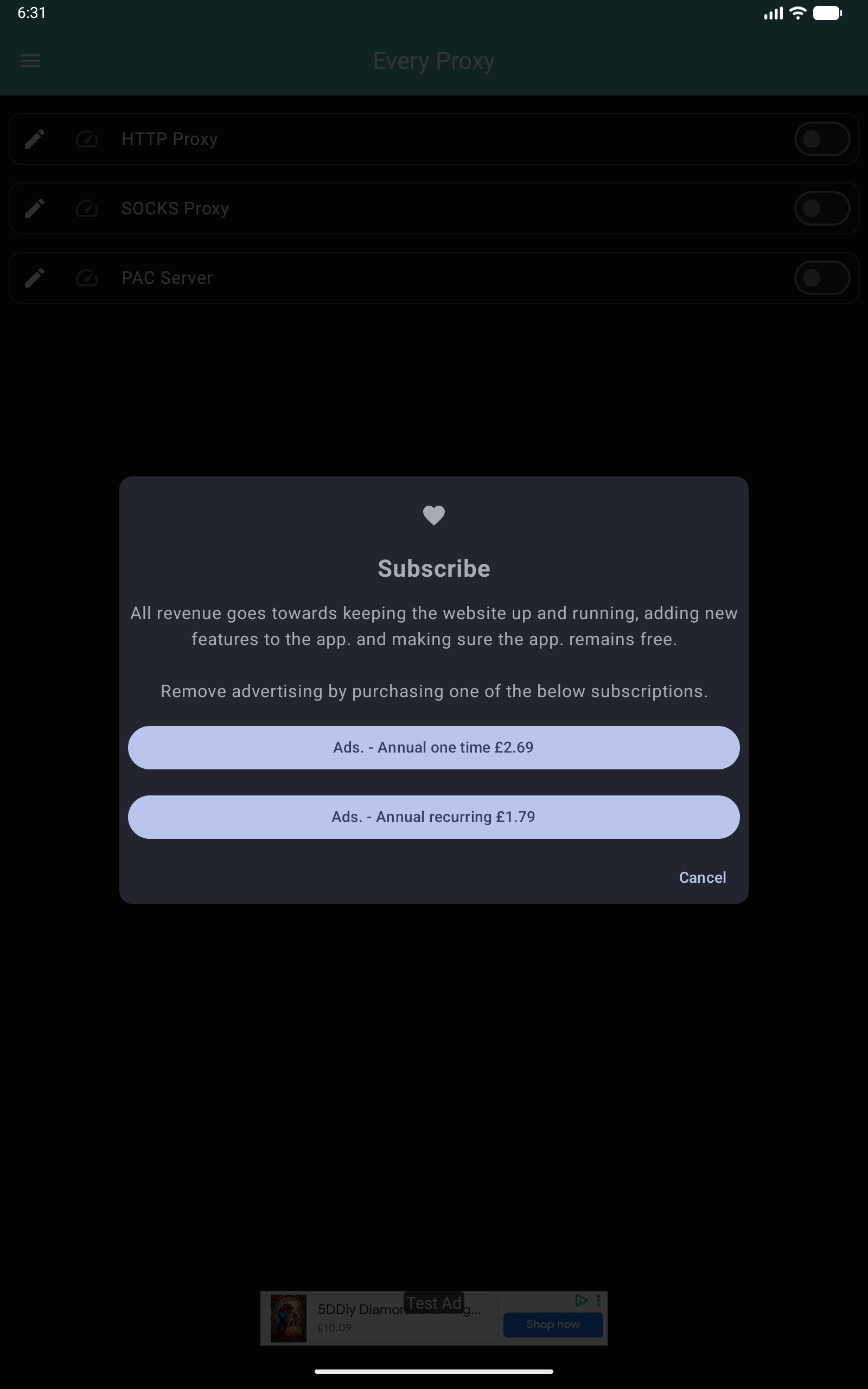Open HTTP Proxy speed gauge icon

[x=87, y=139]
